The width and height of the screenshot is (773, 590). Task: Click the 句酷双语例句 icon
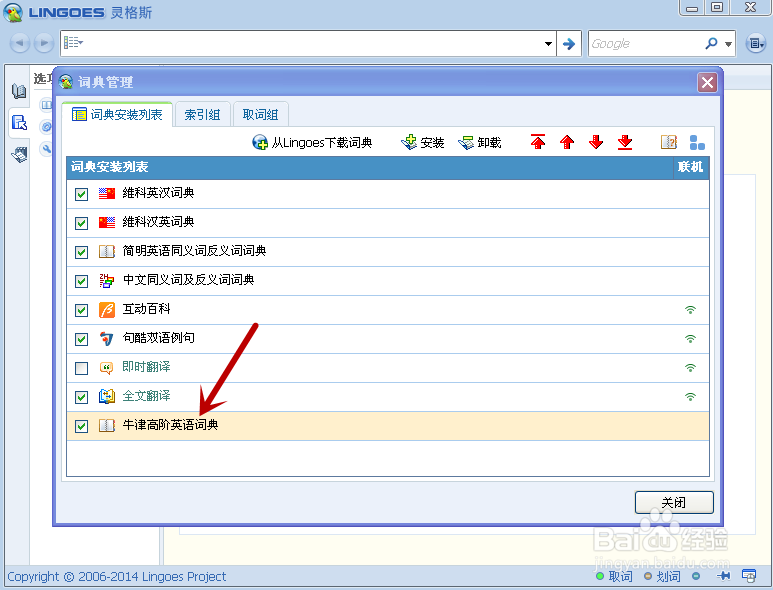click(106, 339)
